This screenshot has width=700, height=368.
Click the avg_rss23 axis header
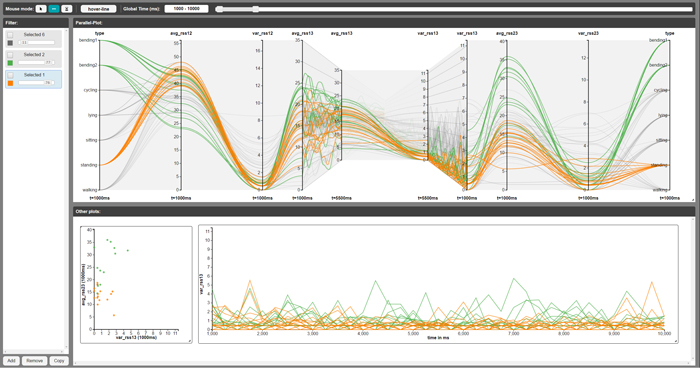[507, 33]
